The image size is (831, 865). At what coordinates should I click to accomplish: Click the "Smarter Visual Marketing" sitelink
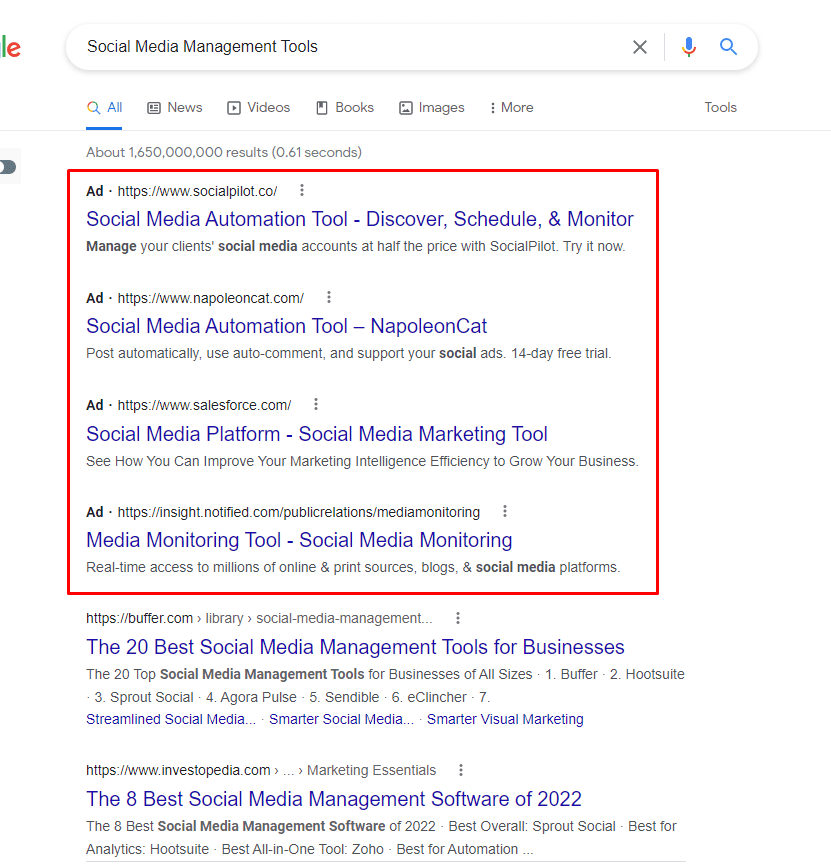[x=505, y=719]
